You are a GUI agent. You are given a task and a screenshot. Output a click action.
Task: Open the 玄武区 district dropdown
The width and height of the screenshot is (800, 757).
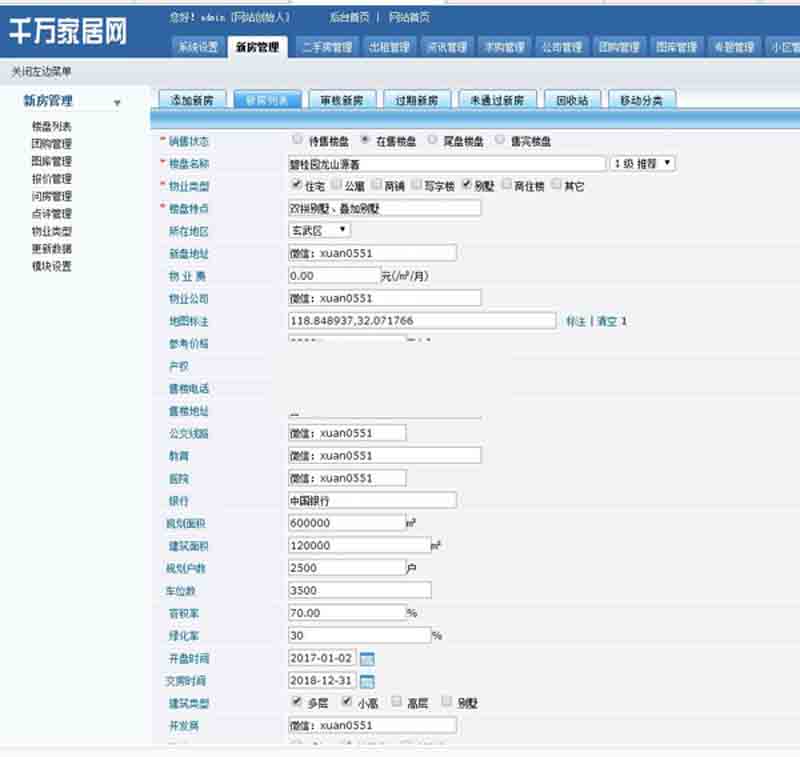[x=320, y=230]
